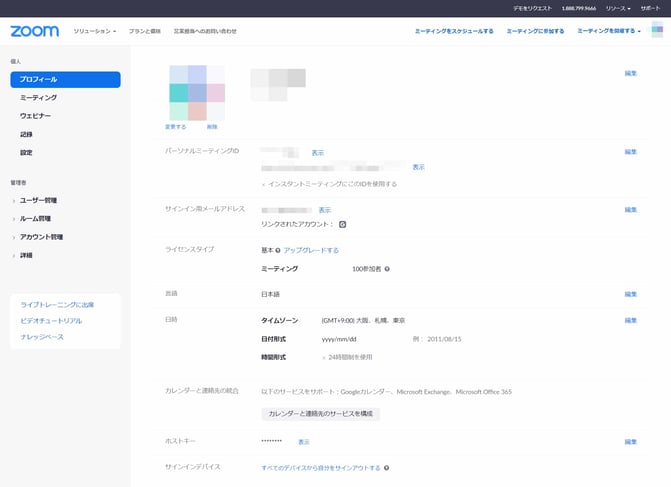Show the hidden host key
This screenshot has height=487, width=671.
304,441
